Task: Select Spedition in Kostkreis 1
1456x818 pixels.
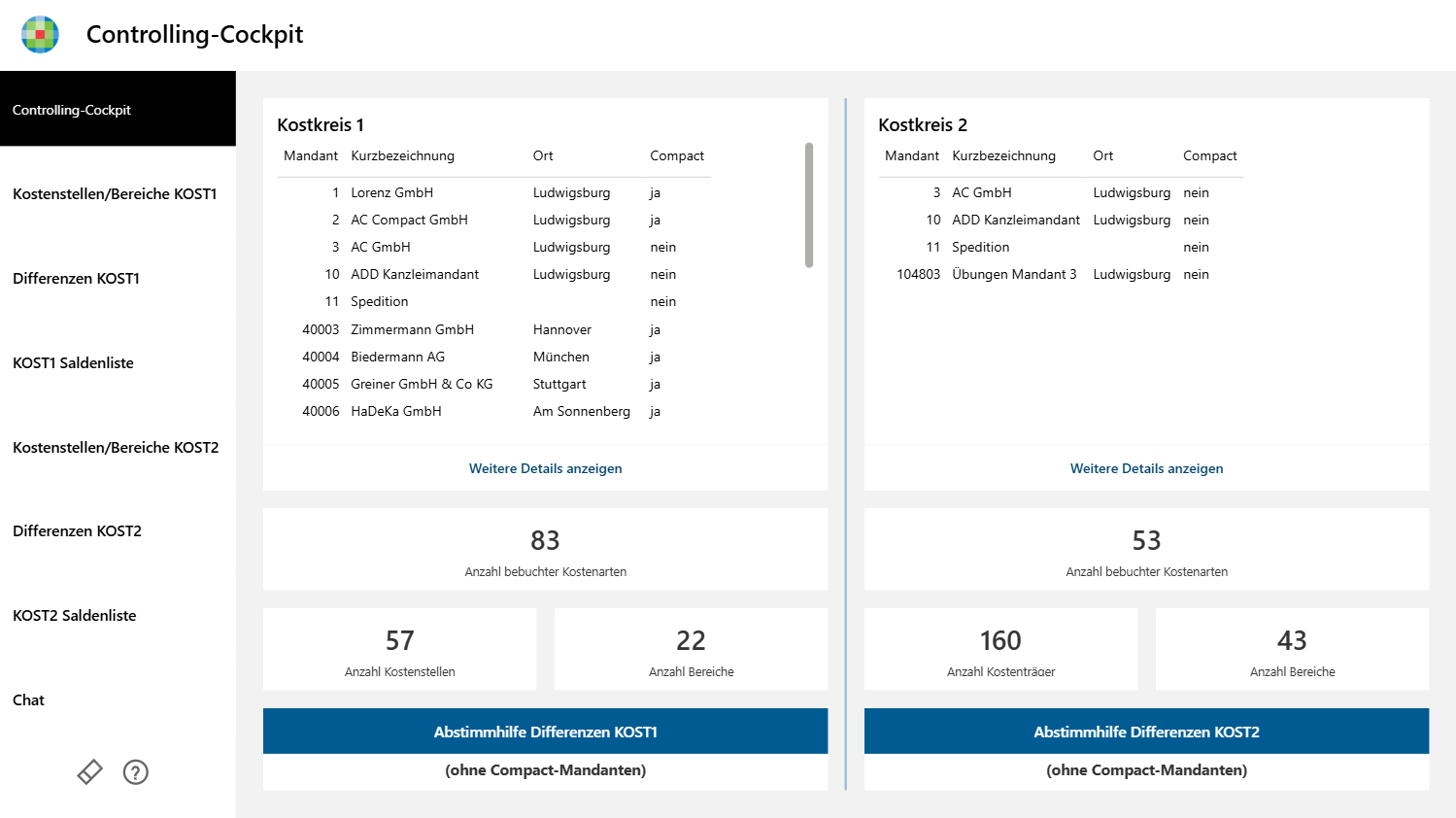Action: coord(494,301)
